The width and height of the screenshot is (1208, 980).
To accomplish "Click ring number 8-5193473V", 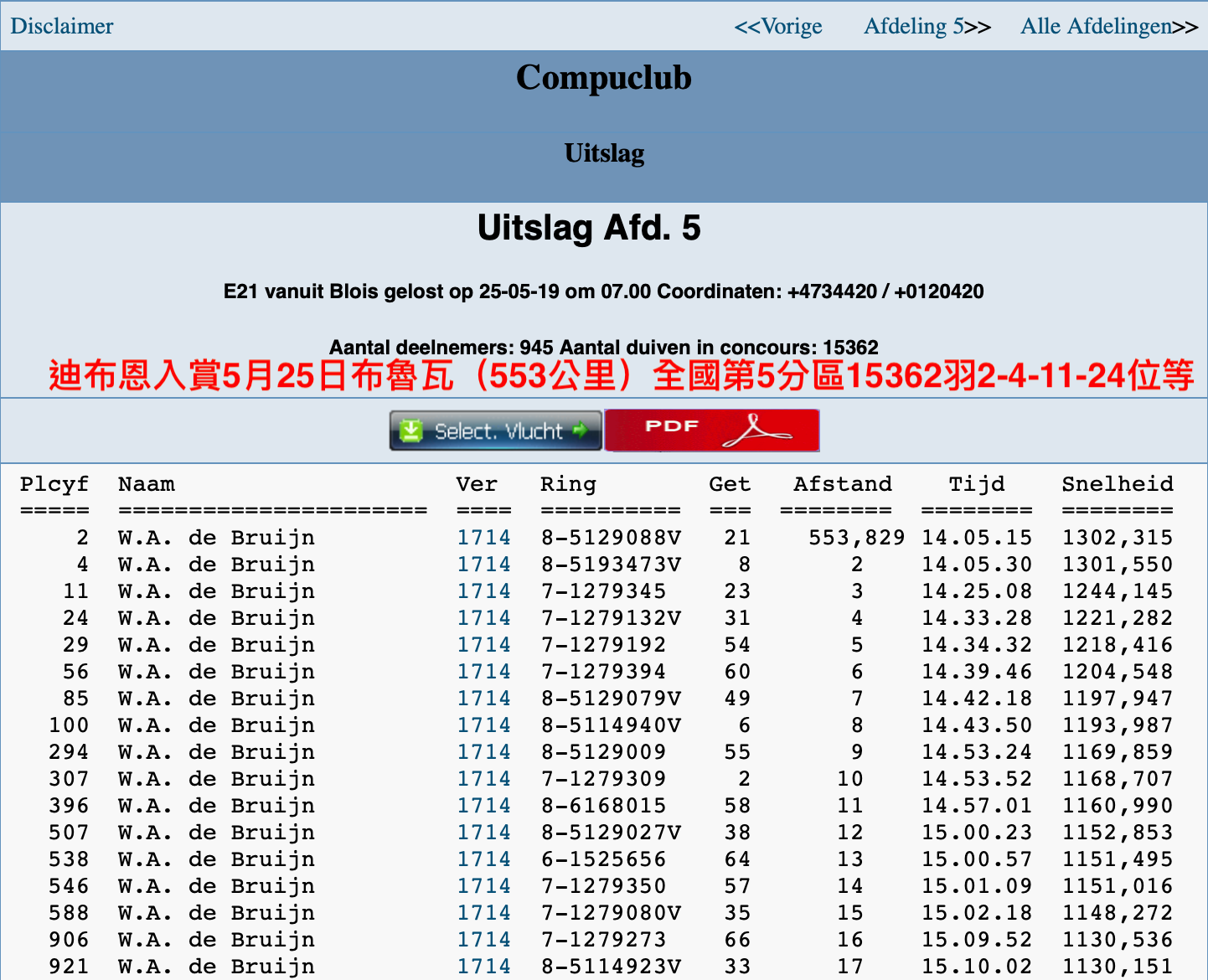I will [612, 565].
